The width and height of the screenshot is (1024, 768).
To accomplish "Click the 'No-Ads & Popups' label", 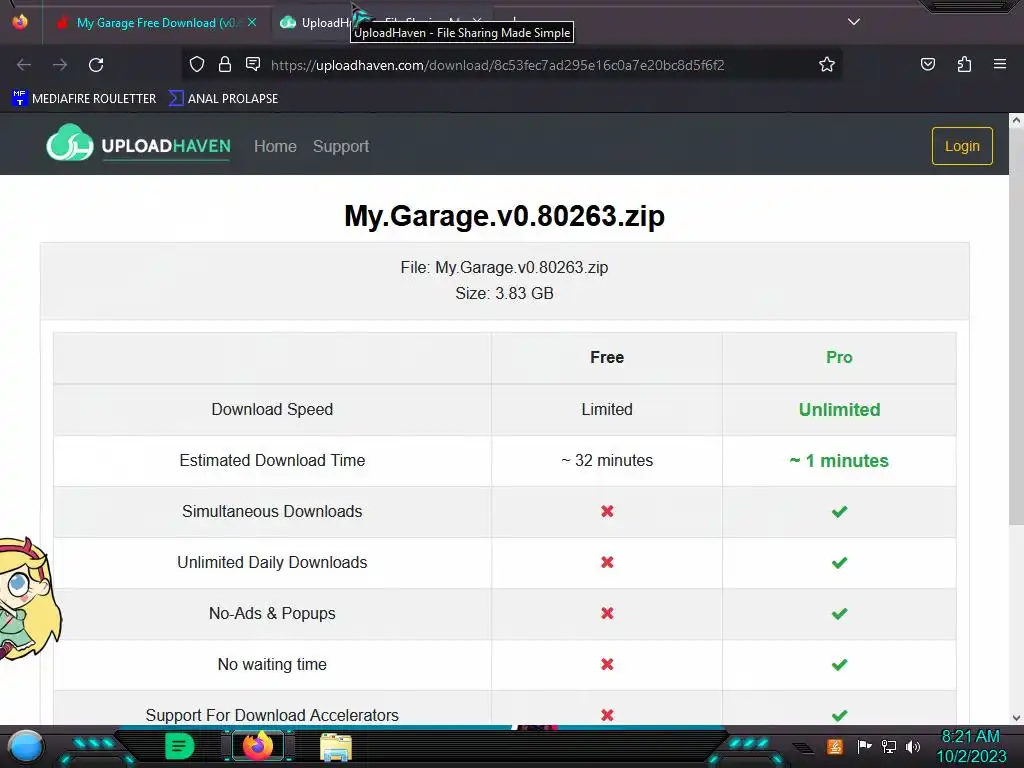I will click(272, 613).
